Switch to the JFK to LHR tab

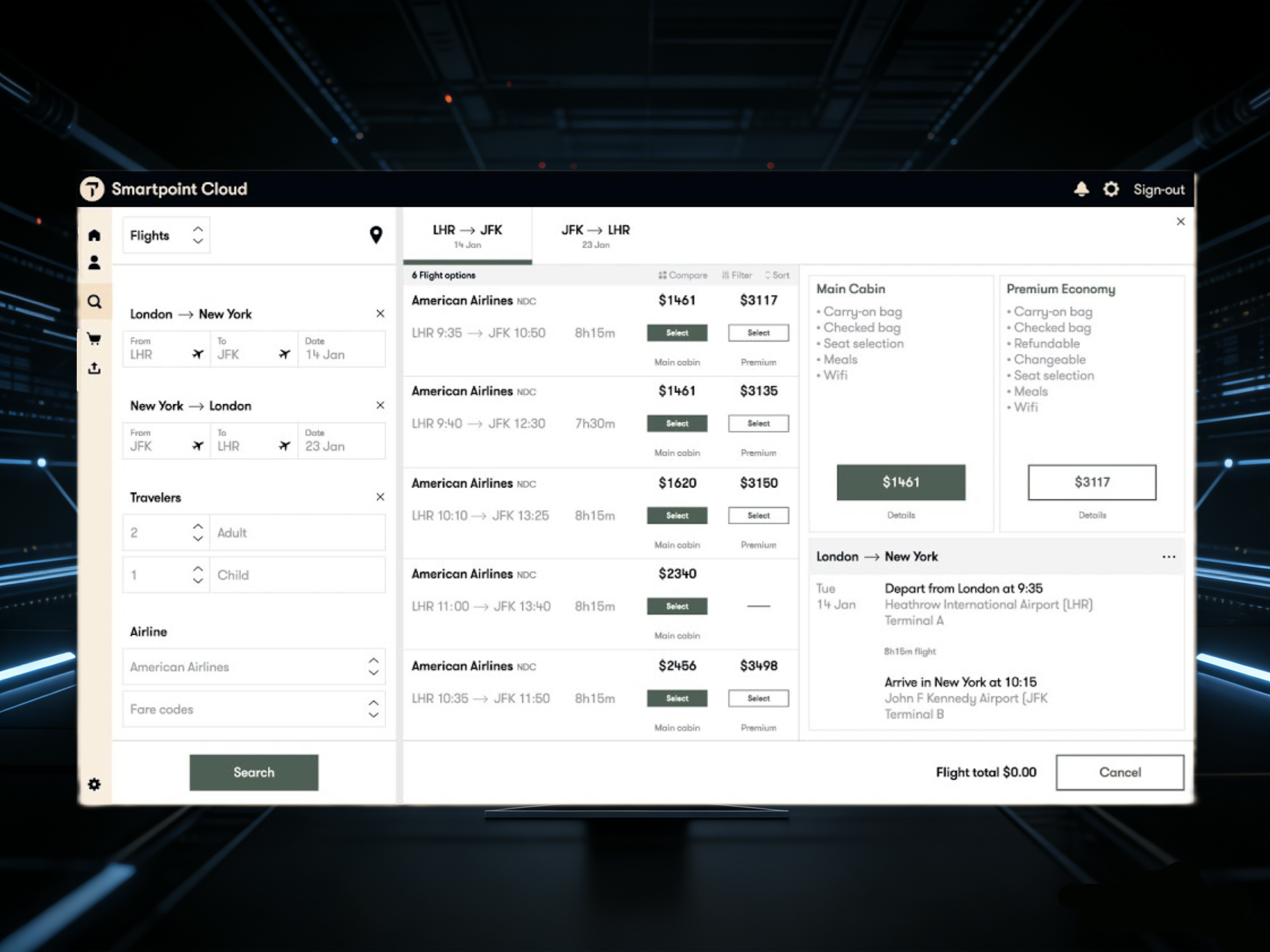(595, 235)
